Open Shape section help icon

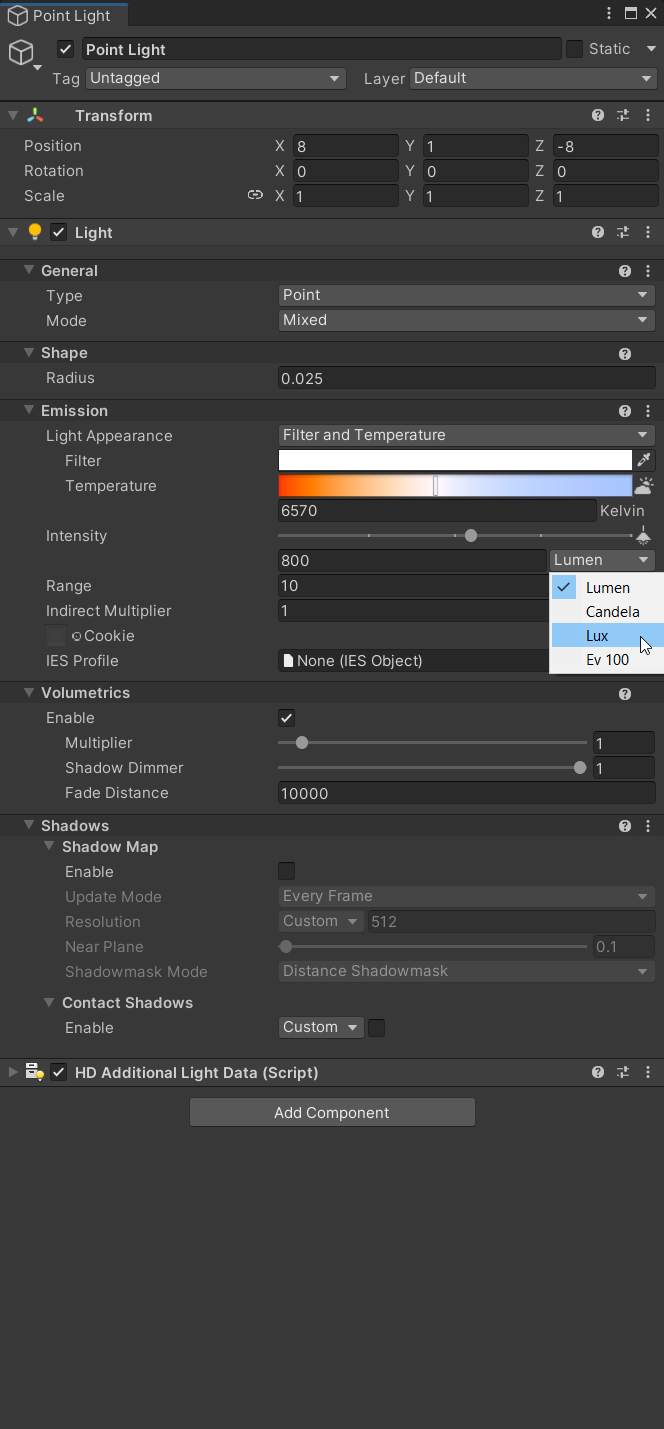click(625, 353)
